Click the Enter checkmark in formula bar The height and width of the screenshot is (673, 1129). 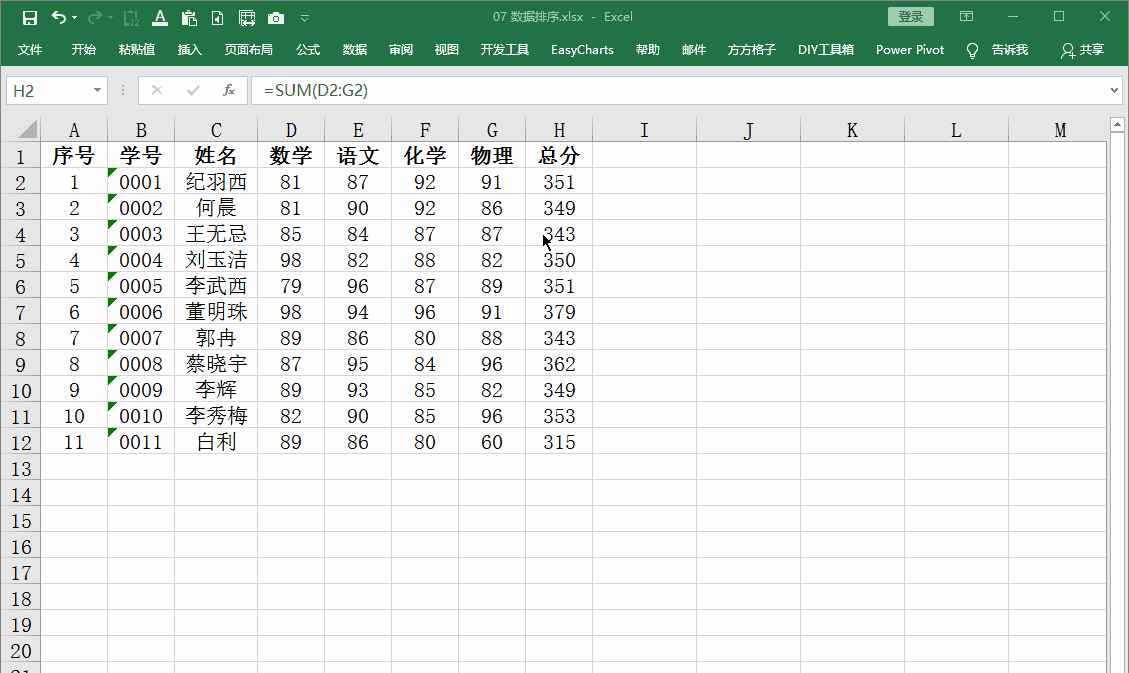point(192,91)
